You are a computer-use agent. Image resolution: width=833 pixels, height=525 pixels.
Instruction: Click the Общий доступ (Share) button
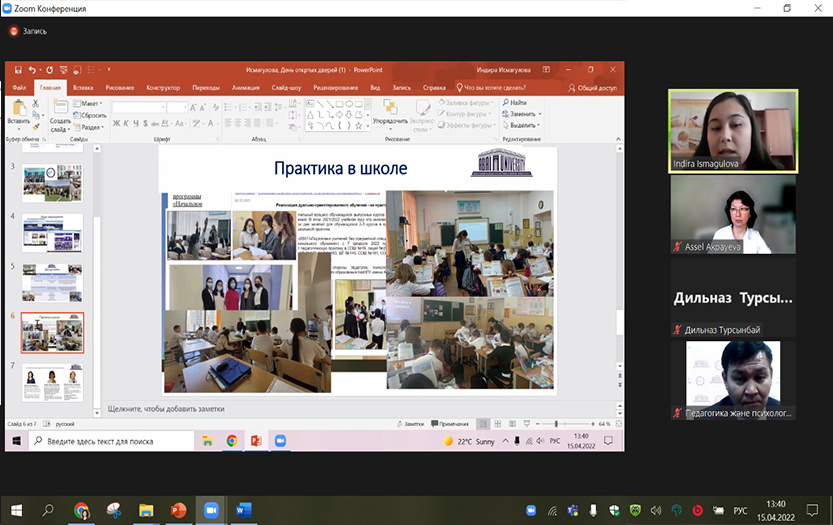click(591, 88)
